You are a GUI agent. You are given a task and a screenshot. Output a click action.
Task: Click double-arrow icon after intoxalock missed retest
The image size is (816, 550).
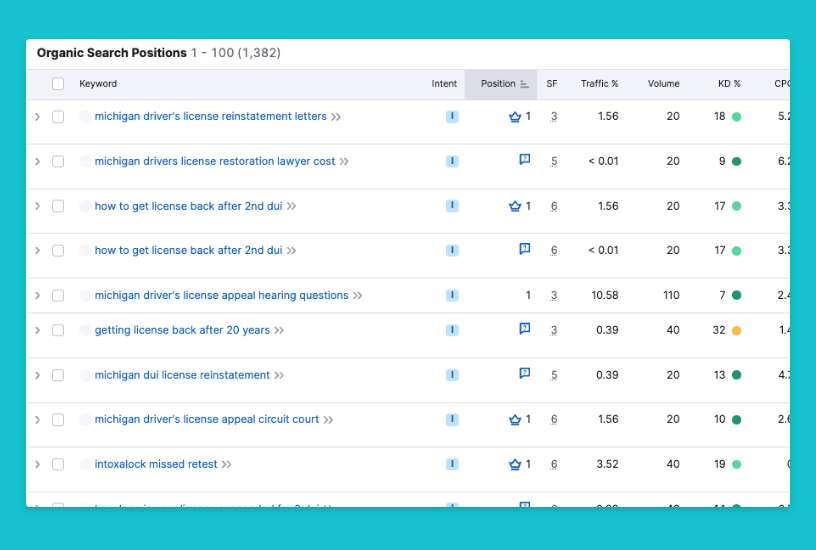pos(226,464)
